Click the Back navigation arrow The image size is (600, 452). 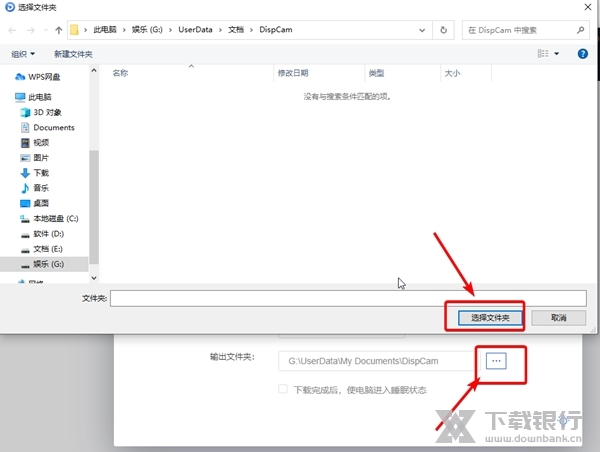[12, 30]
